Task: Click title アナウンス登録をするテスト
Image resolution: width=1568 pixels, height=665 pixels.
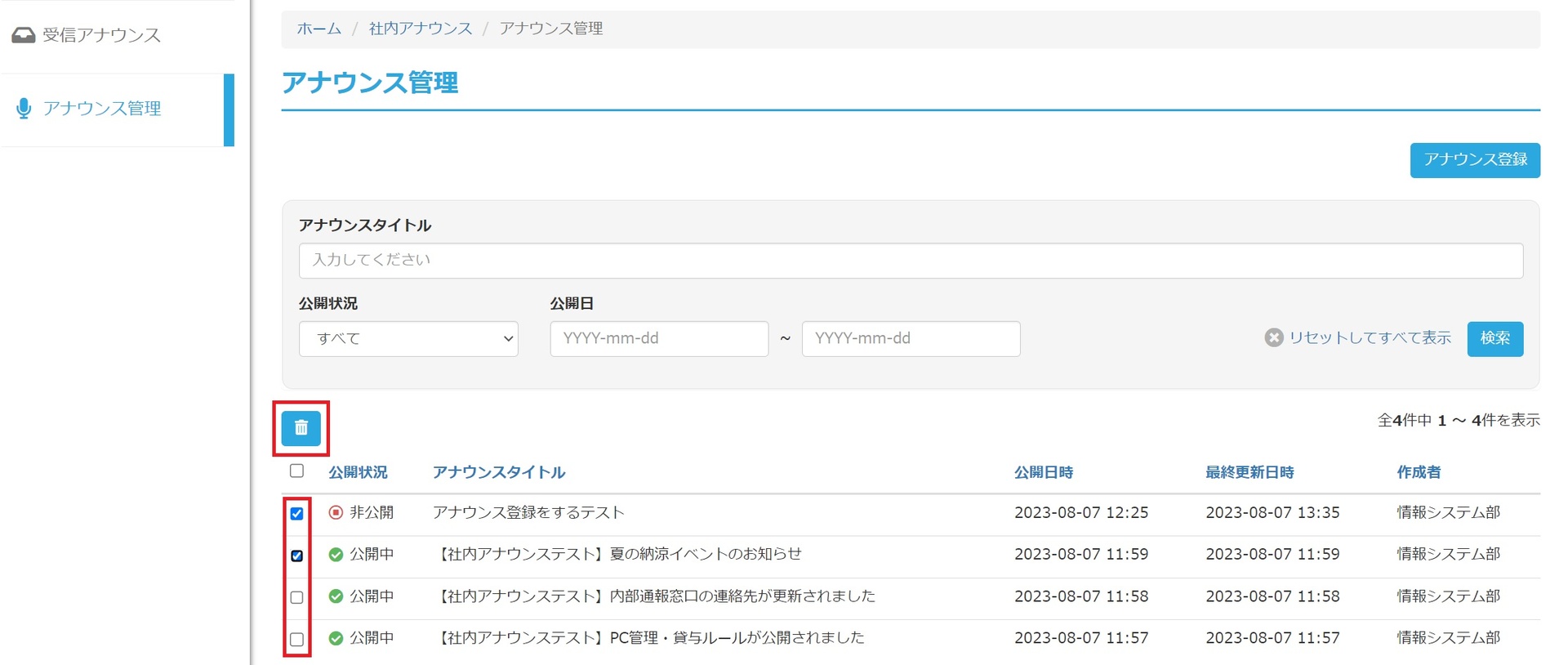Action: coord(528,512)
